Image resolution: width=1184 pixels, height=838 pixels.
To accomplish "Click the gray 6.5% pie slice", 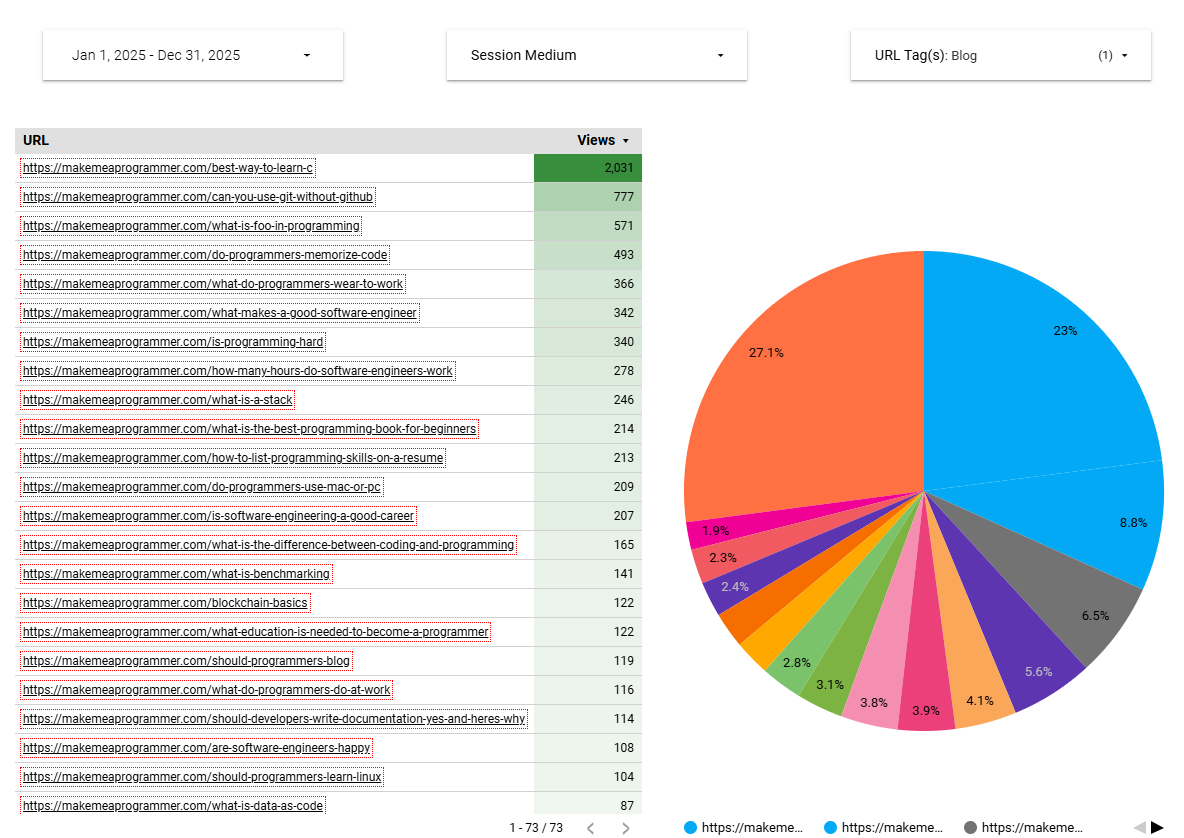I will point(1080,600).
